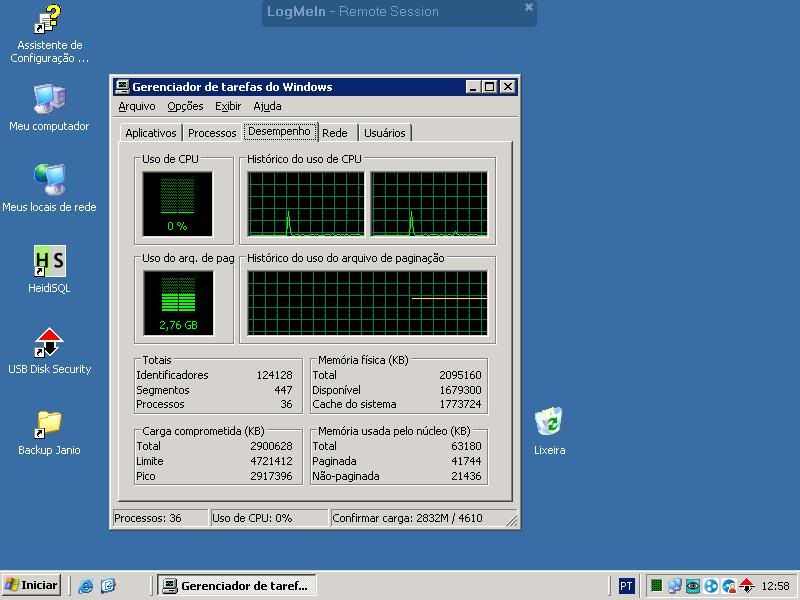Click the Lixeira recycle bin icon

pyautogui.click(x=548, y=423)
